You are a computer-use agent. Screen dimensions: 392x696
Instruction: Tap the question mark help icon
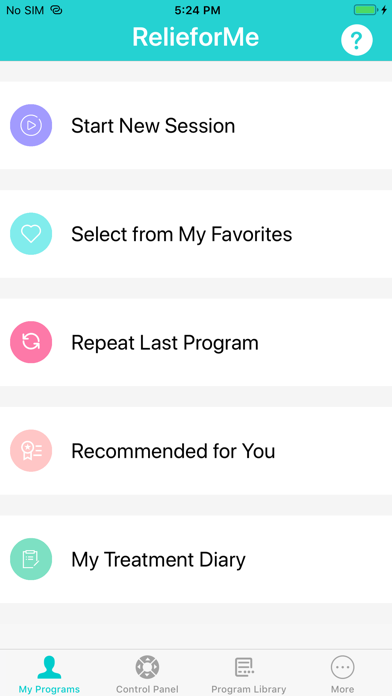(356, 40)
